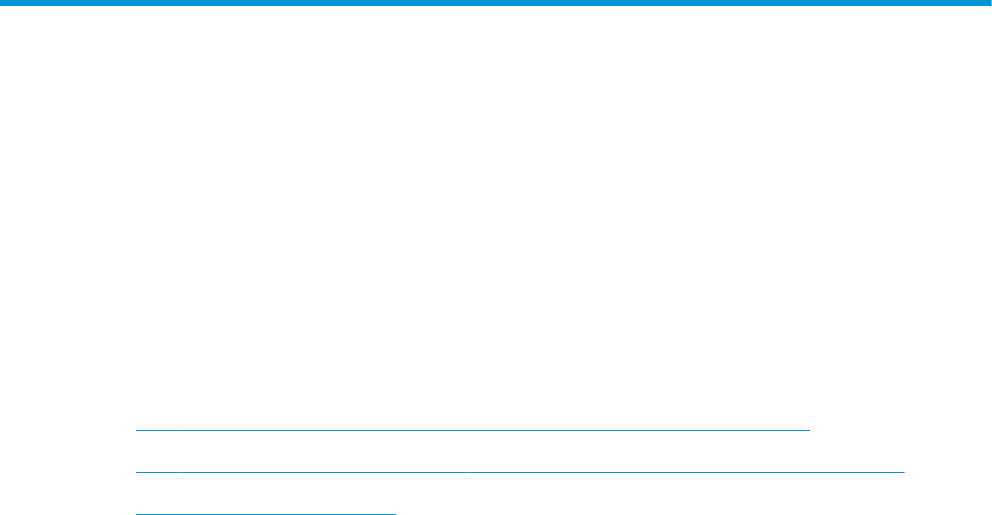The height and width of the screenshot is (515, 992).
Task: Click right end of the short bottom underline
Action: (393, 514)
